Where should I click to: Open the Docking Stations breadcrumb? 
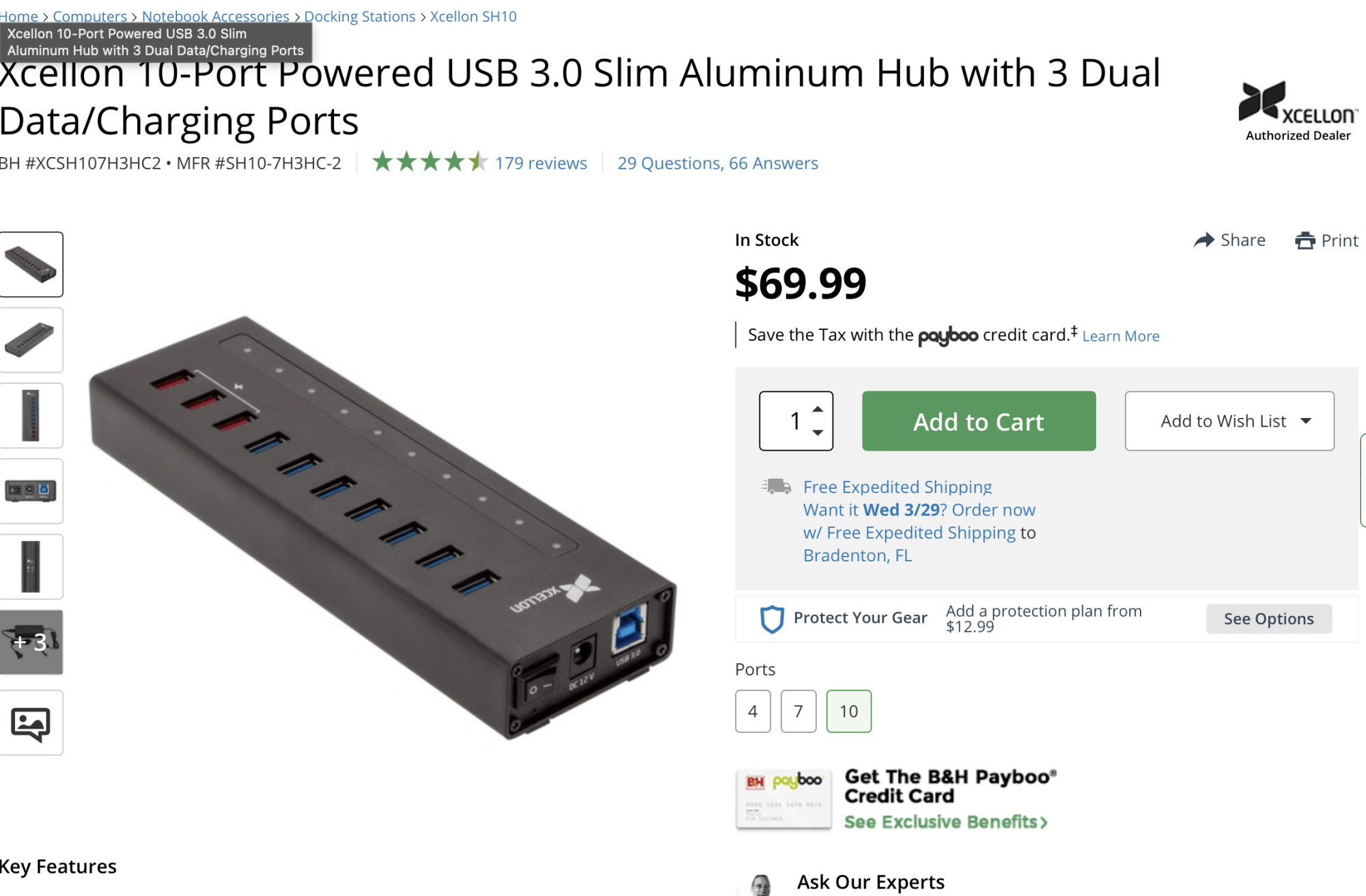pyautogui.click(x=359, y=16)
